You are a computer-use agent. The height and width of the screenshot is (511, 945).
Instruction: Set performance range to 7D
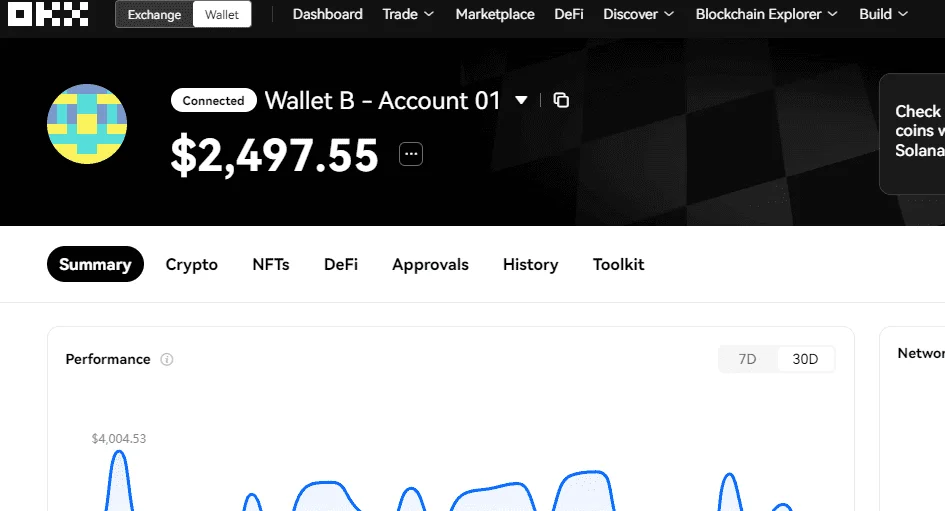click(747, 359)
